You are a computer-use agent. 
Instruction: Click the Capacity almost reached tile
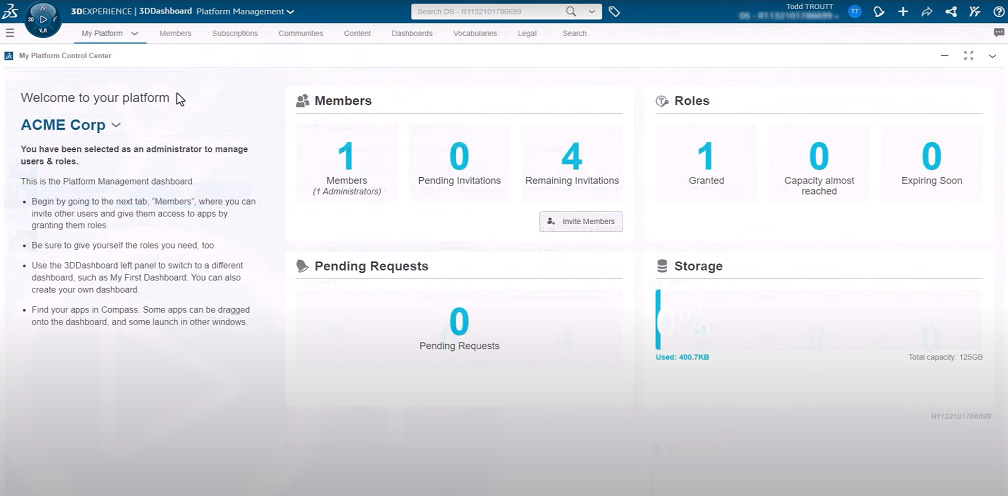click(819, 164)
